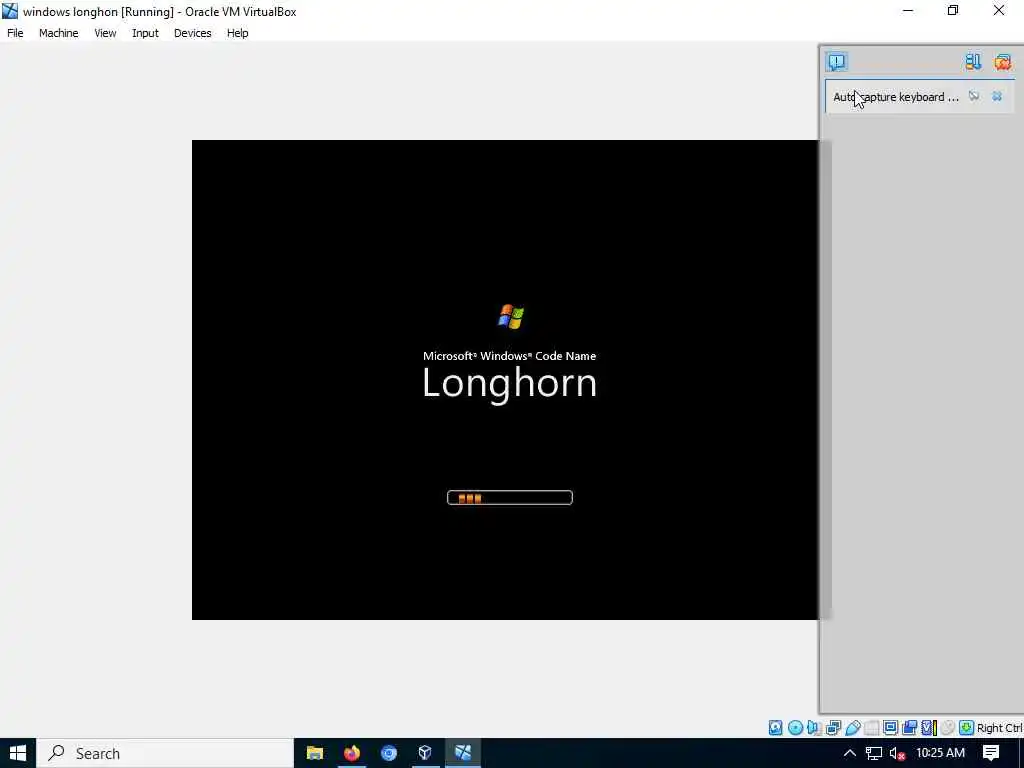Viewport: 1024px width, 768px height.
Task: Click the hard disk activity status icon
Action: point(775,728)
